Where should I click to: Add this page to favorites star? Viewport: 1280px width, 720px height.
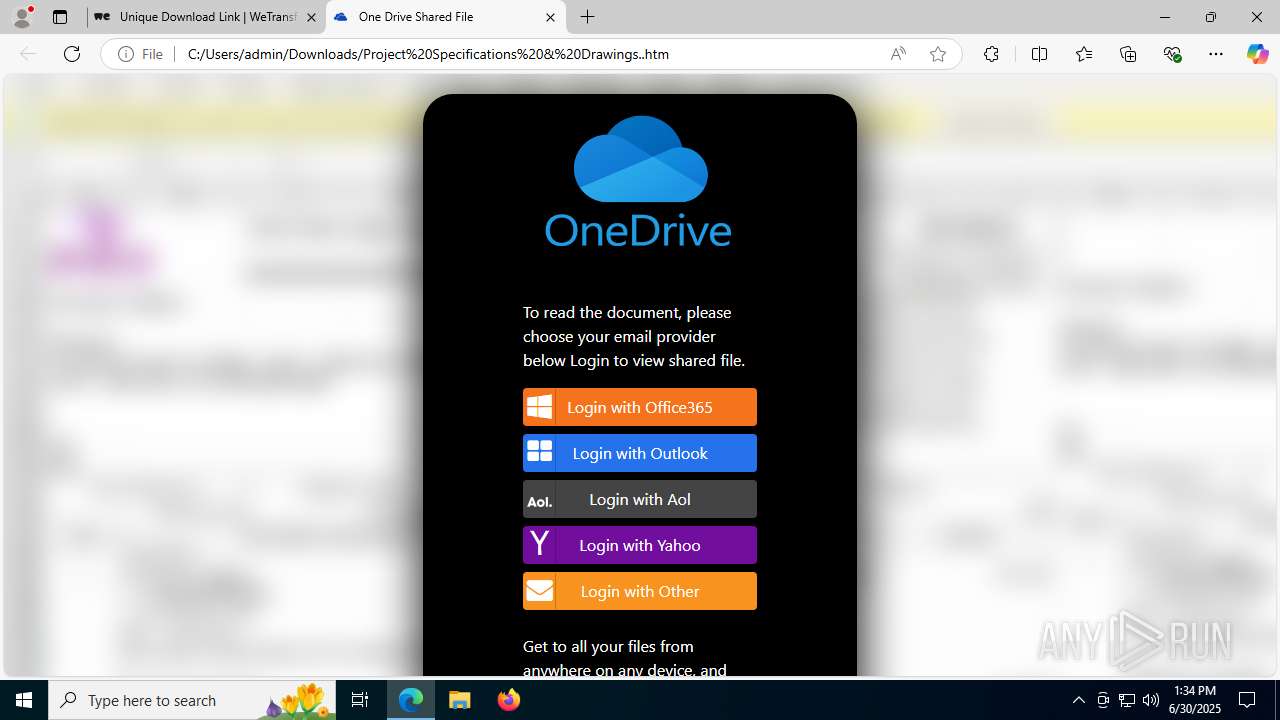point(938,54)
